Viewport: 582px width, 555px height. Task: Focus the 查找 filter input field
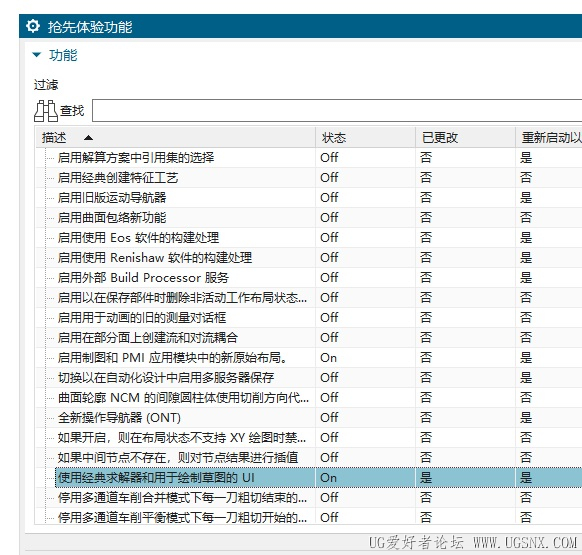point(337,111)
